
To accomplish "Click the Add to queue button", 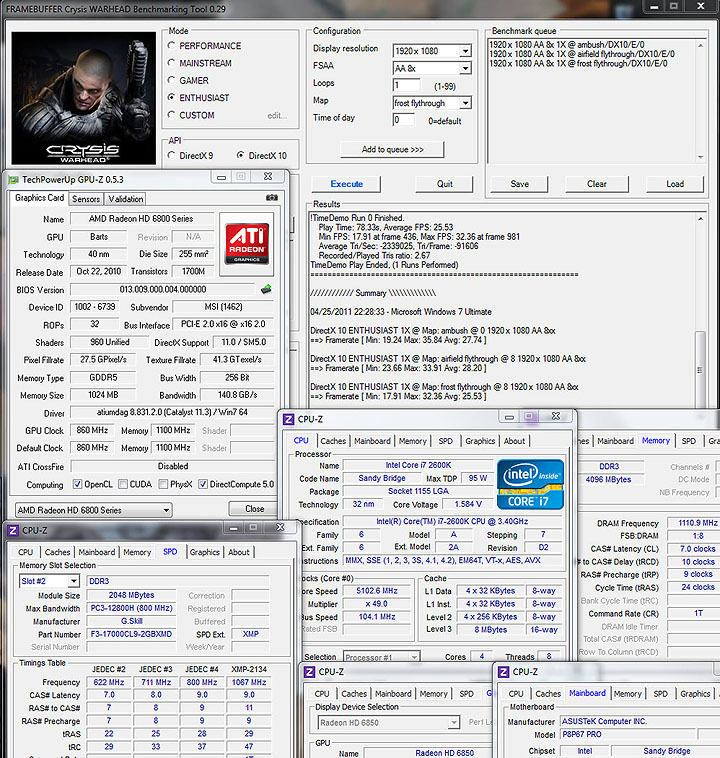I will click(392, 149).
